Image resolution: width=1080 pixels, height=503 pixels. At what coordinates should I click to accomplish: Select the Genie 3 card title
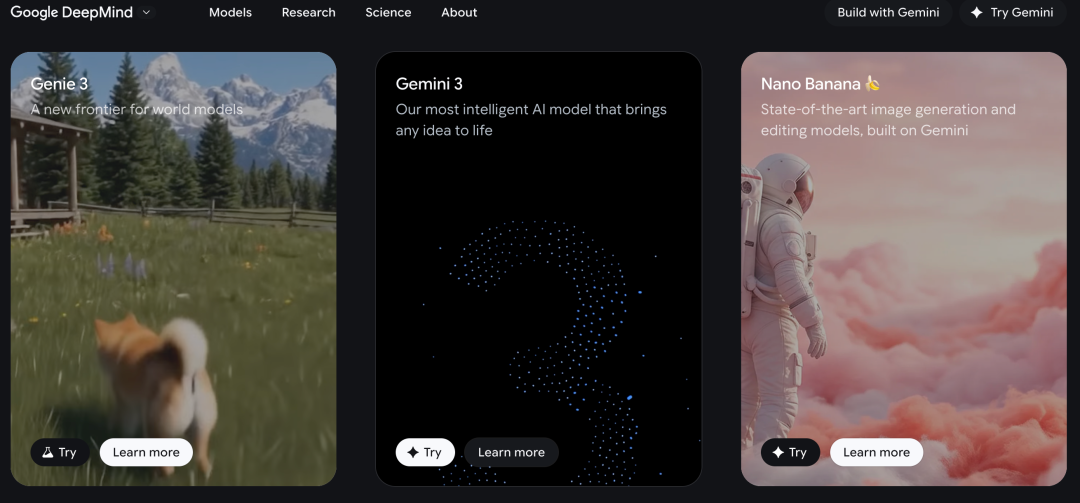point(59,84)
